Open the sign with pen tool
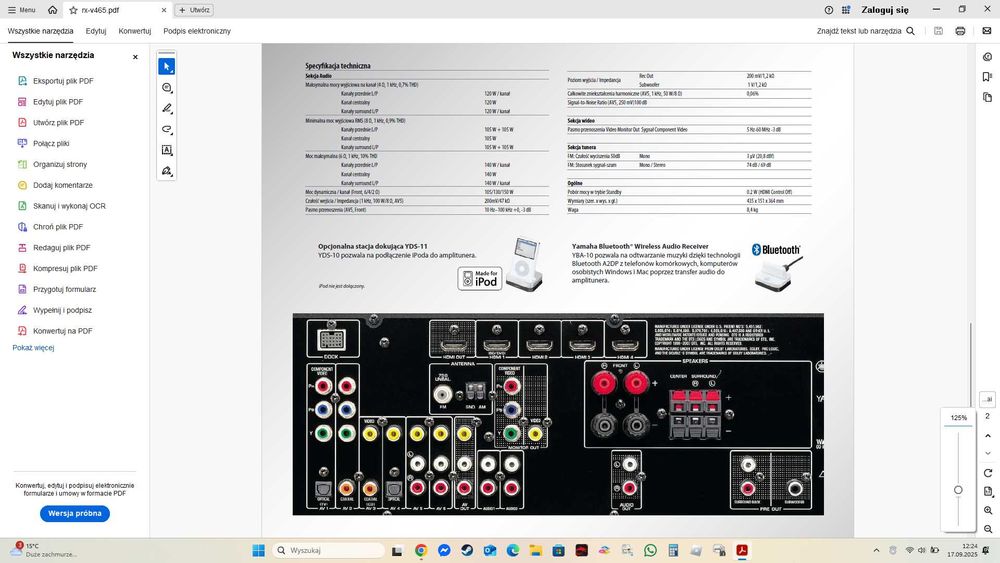Viewport: 1000px width, 563px height. pos(166,171)
